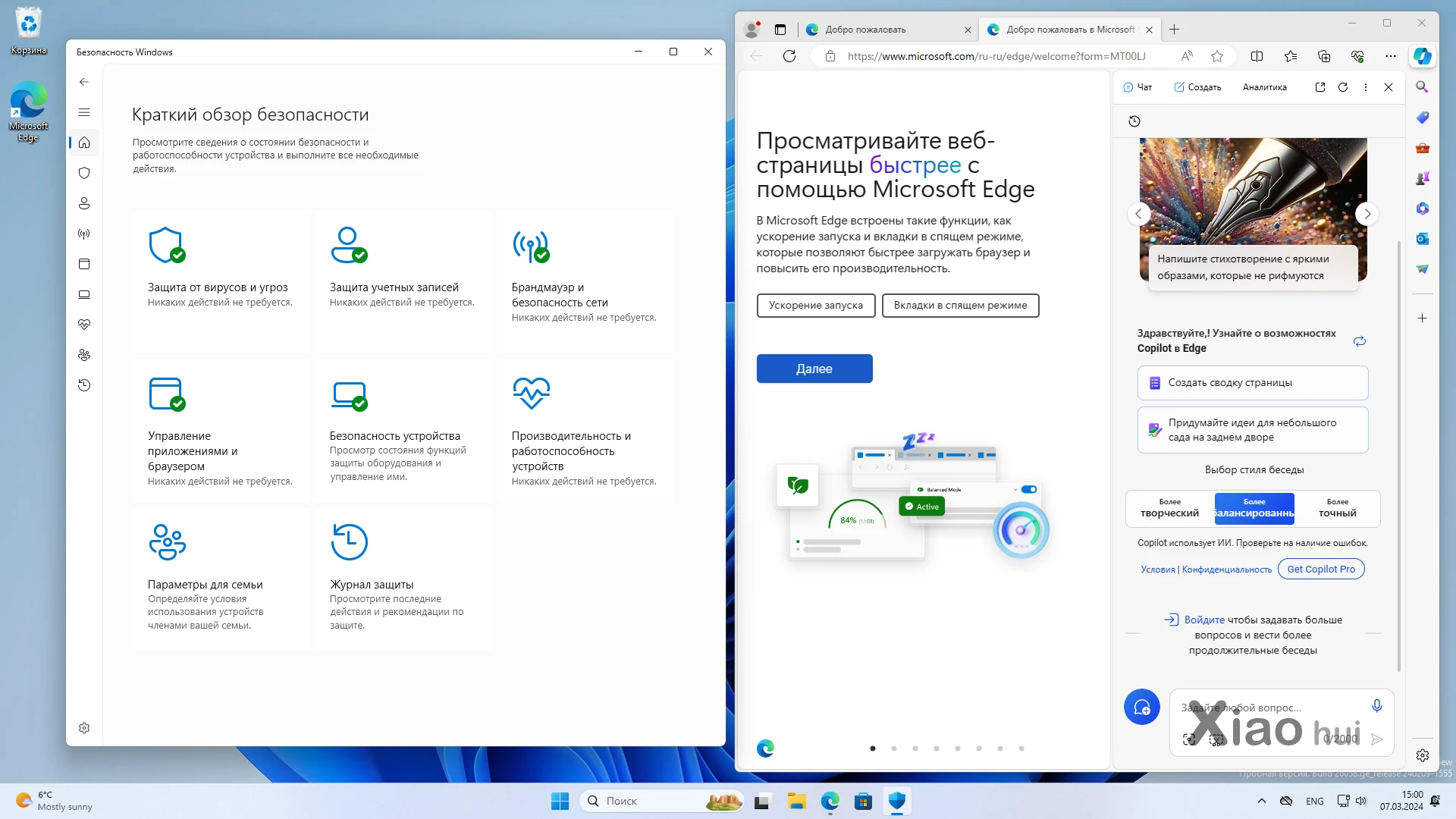Click the Далее button
This screenshot has width=1456, height=819.
[814, 369]
